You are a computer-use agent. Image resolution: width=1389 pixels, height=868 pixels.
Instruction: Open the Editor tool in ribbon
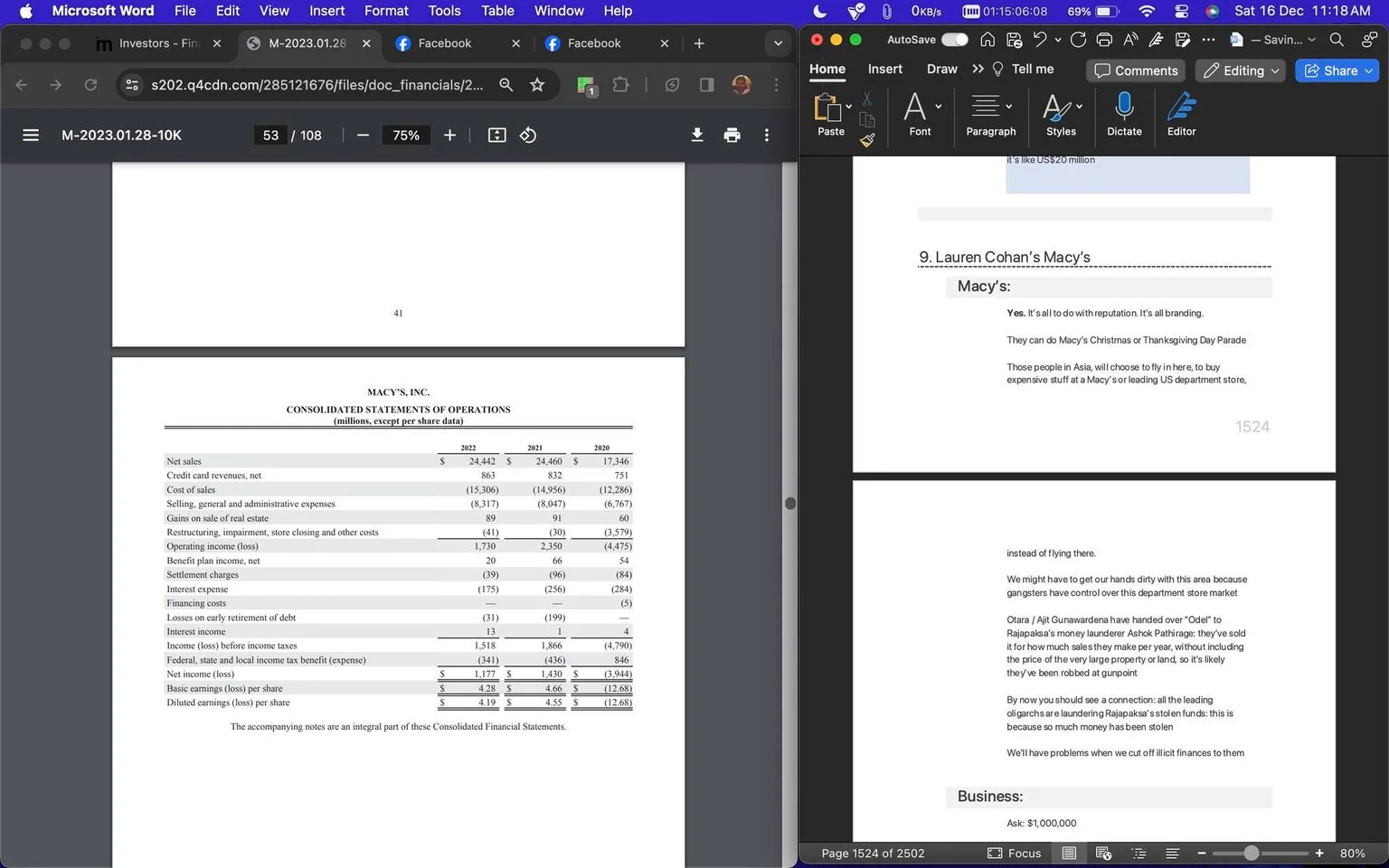pyautogui.click(x=1181, y=107)
